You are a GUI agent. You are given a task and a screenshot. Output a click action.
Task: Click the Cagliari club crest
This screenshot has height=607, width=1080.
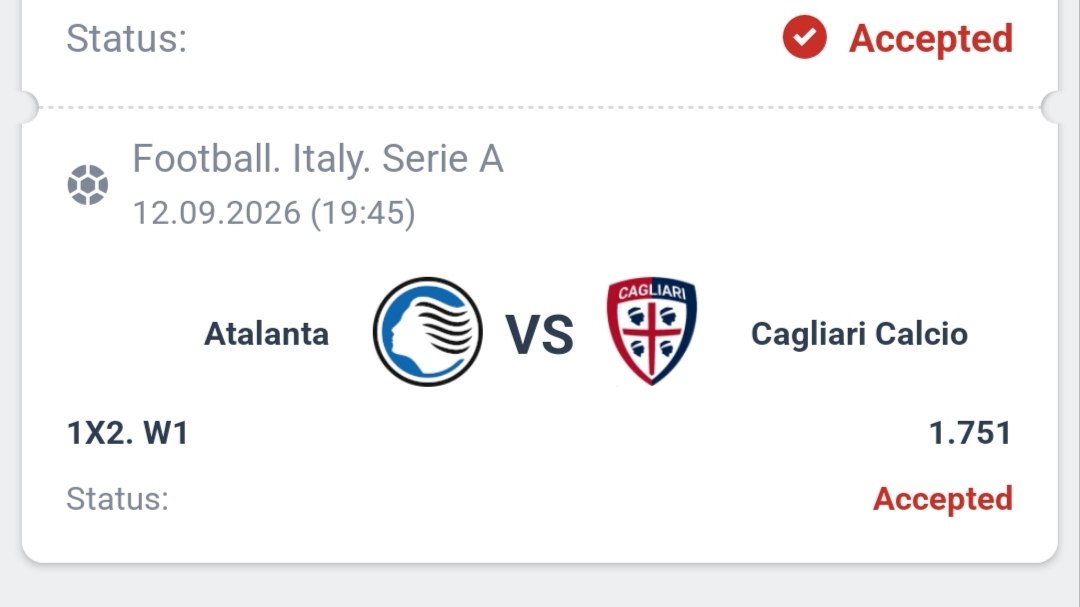(x=652, y=331)
